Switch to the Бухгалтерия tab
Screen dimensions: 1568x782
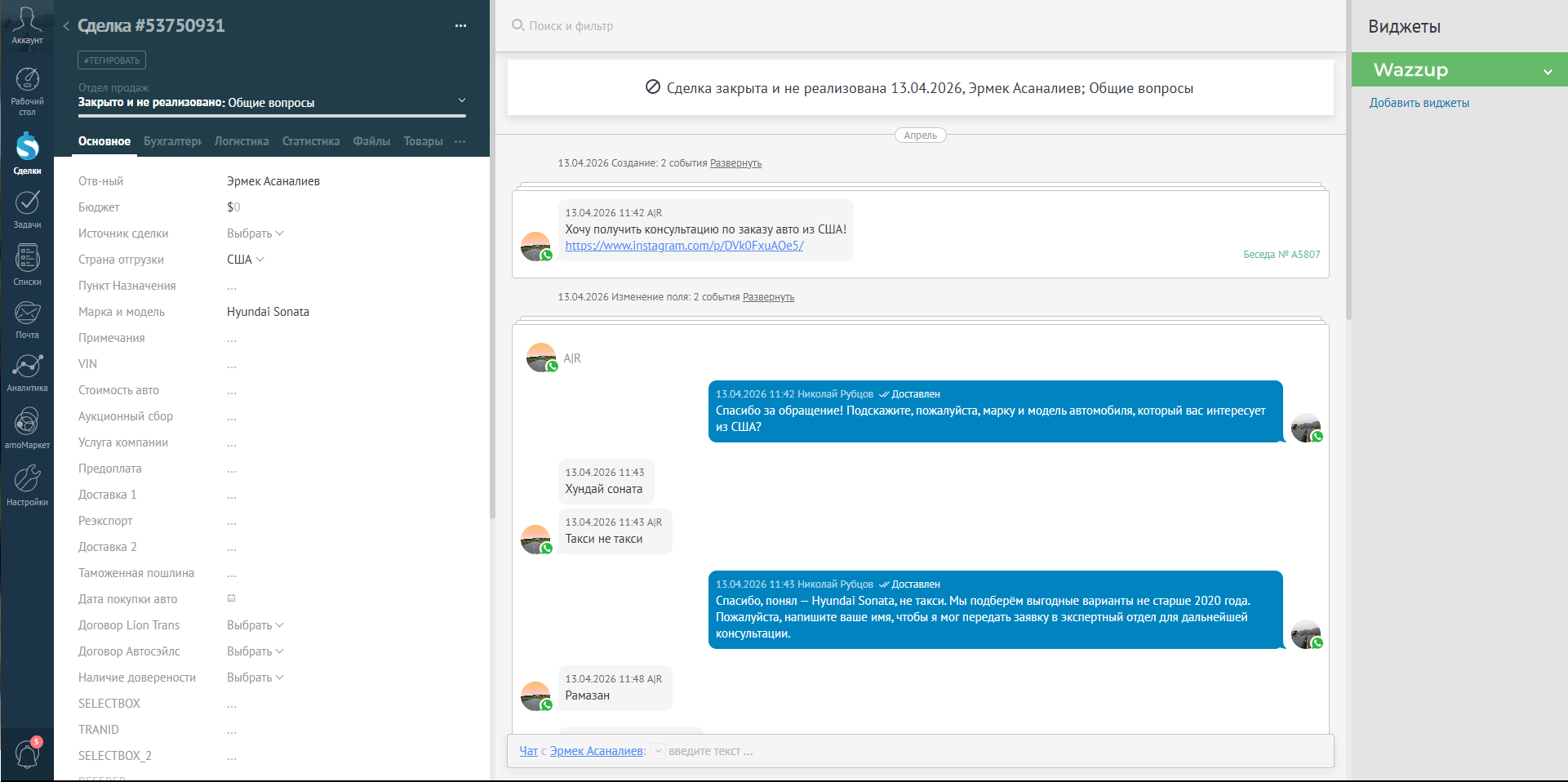click(172, 141)
